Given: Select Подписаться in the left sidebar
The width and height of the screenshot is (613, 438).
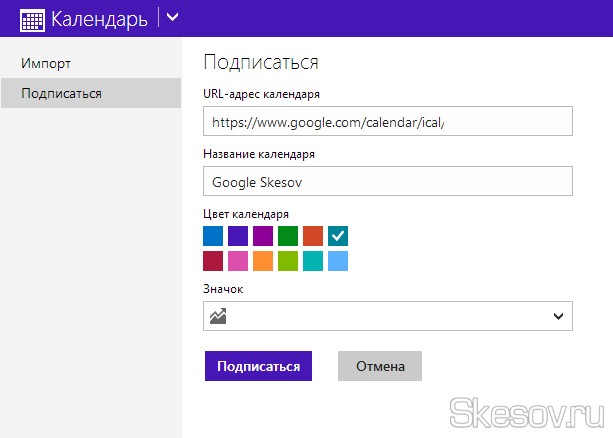Looking at the screenshot, I should tap(60, 93).
